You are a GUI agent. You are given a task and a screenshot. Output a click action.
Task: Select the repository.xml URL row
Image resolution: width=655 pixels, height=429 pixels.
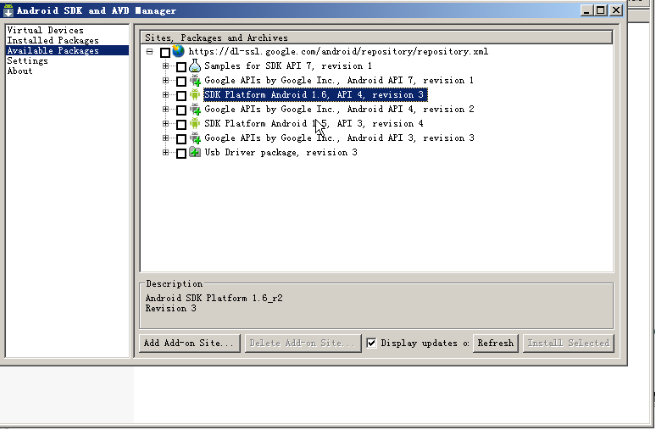click(x=338, y=52)
